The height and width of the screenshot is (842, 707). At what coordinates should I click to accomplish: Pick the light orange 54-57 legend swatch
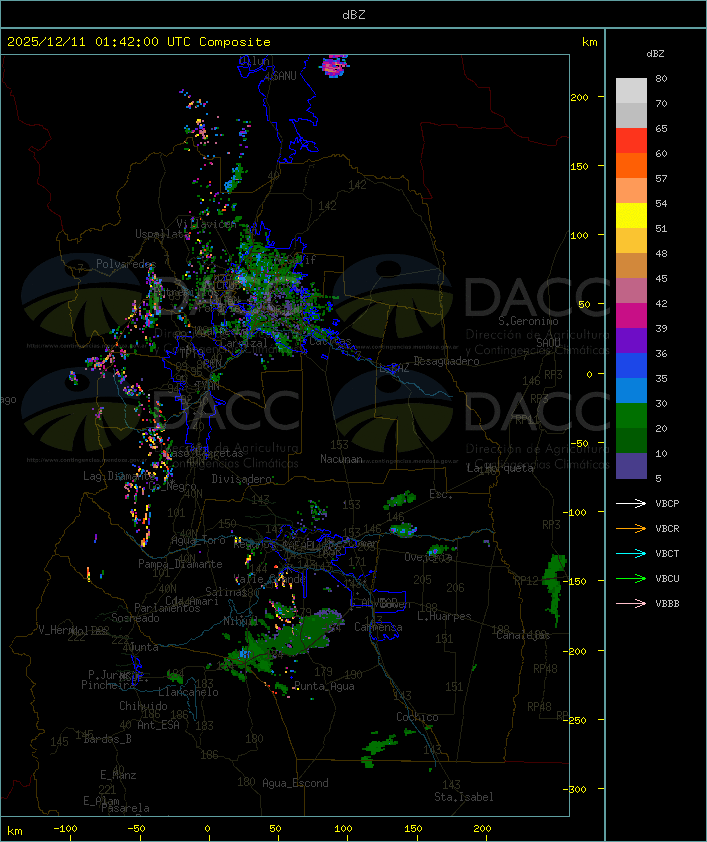pyautogui.click(x=631, y=190)
